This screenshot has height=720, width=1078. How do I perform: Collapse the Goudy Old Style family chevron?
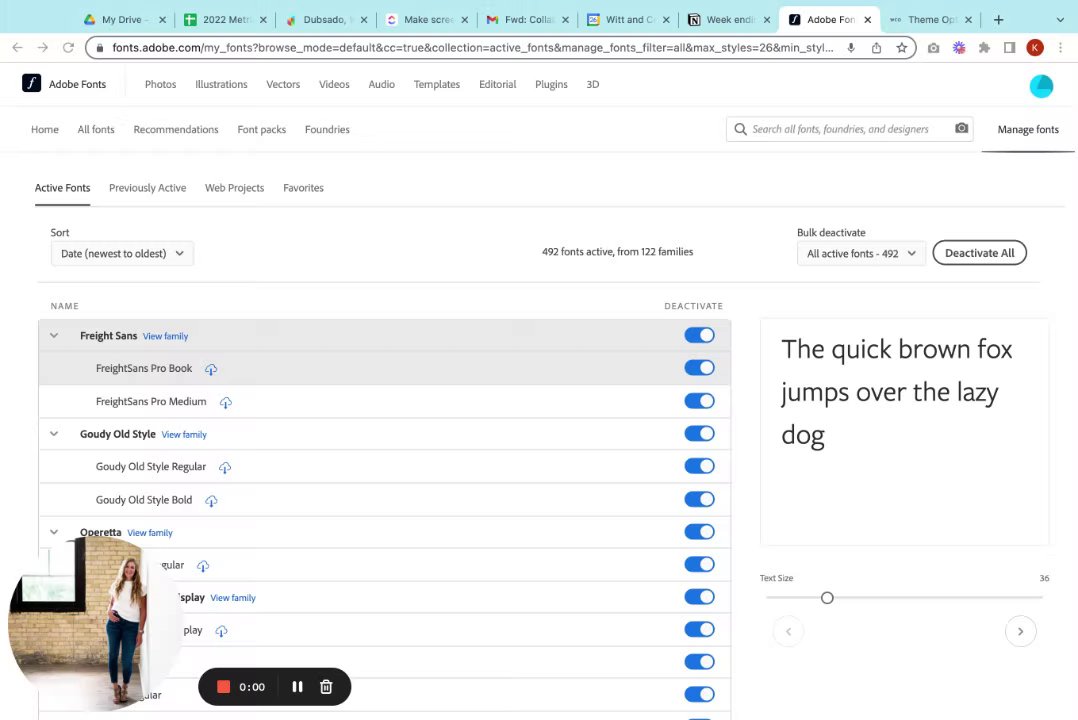pos(54,434)
